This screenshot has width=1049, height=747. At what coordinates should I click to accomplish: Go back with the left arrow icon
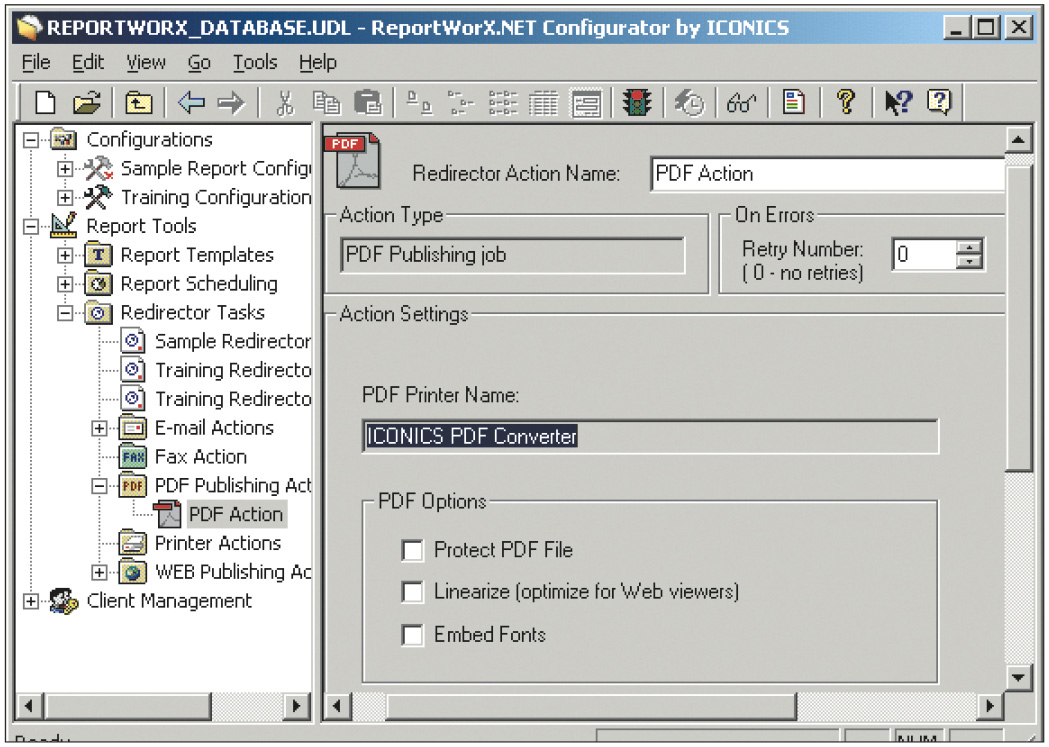coord(191,103)
